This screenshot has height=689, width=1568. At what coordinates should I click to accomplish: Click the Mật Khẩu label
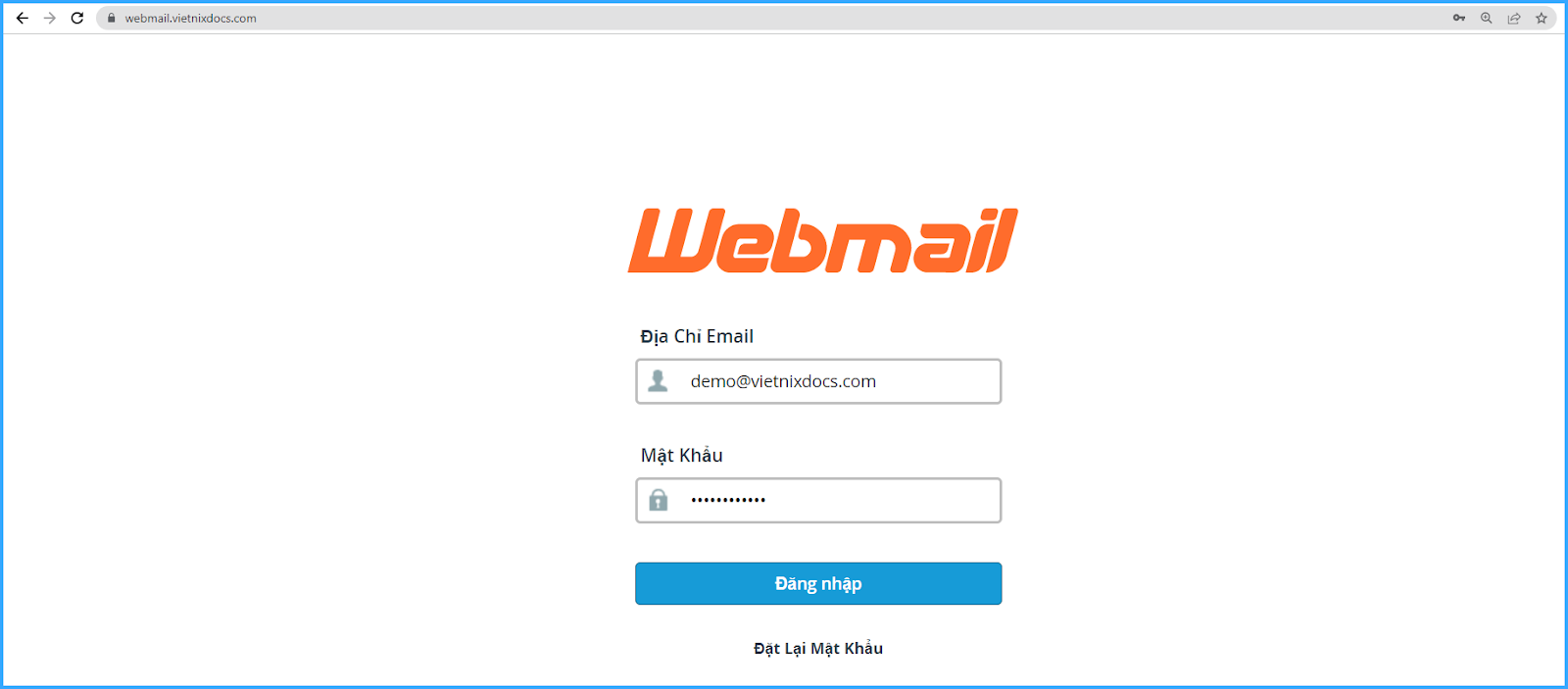682,455
